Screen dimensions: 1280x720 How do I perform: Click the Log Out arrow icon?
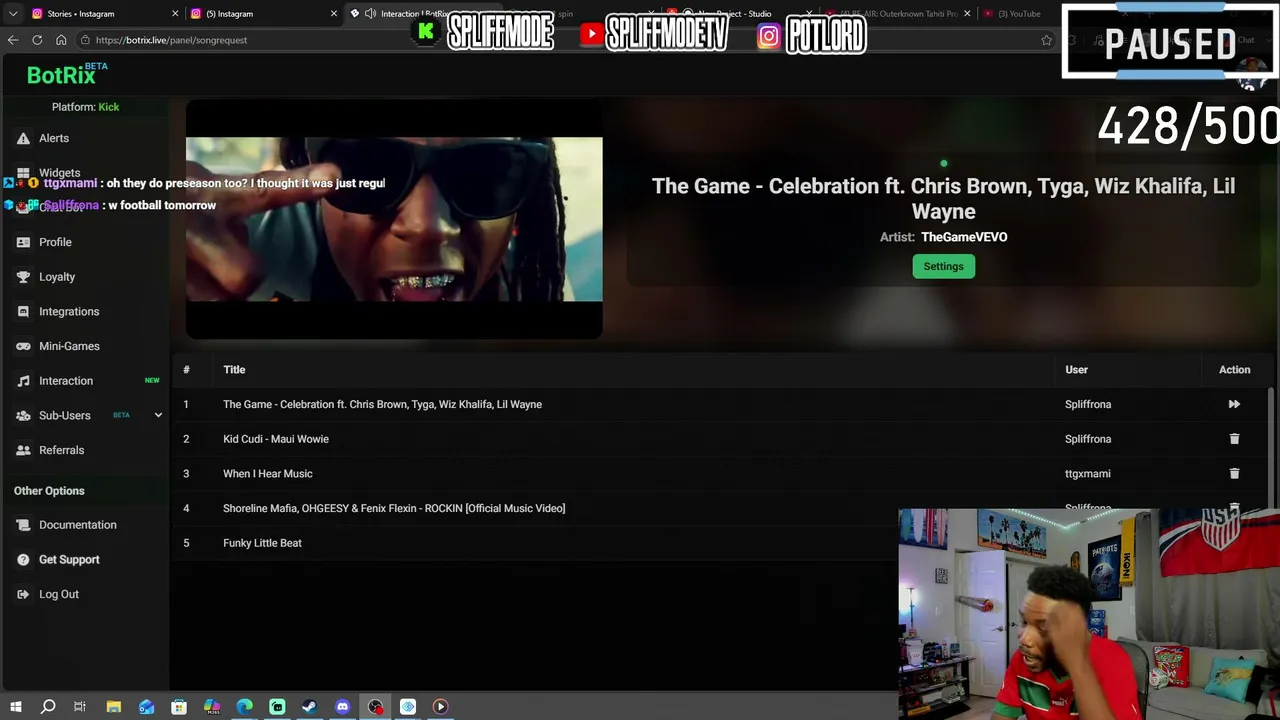[23, 594]
